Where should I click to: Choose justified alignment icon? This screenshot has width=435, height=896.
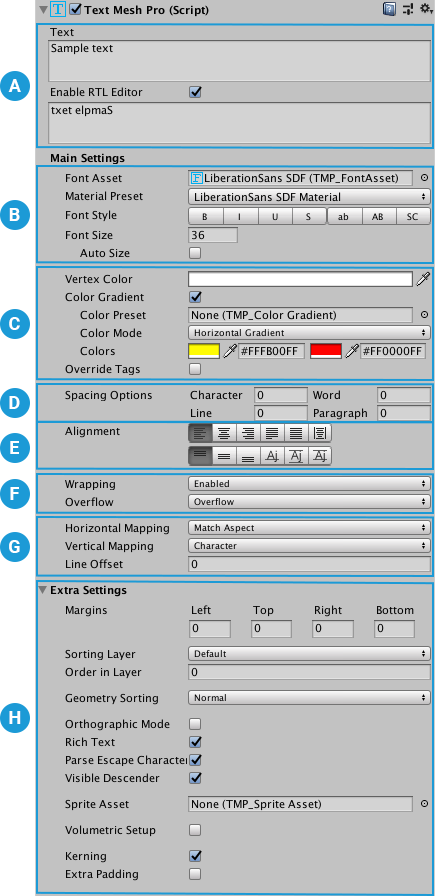pyautogui.click(x=272, y=433)
